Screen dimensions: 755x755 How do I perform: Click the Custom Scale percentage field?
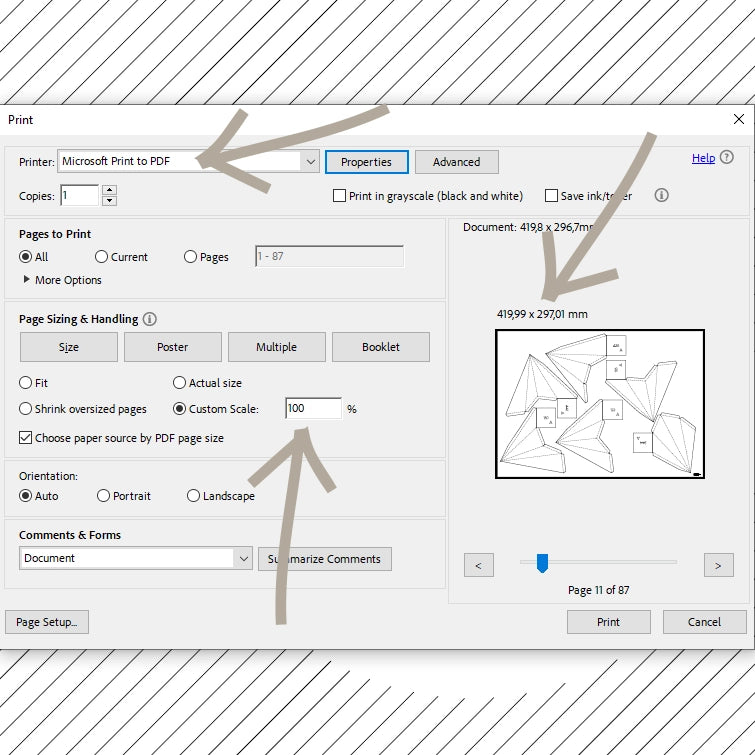click(x=312, y=408)
